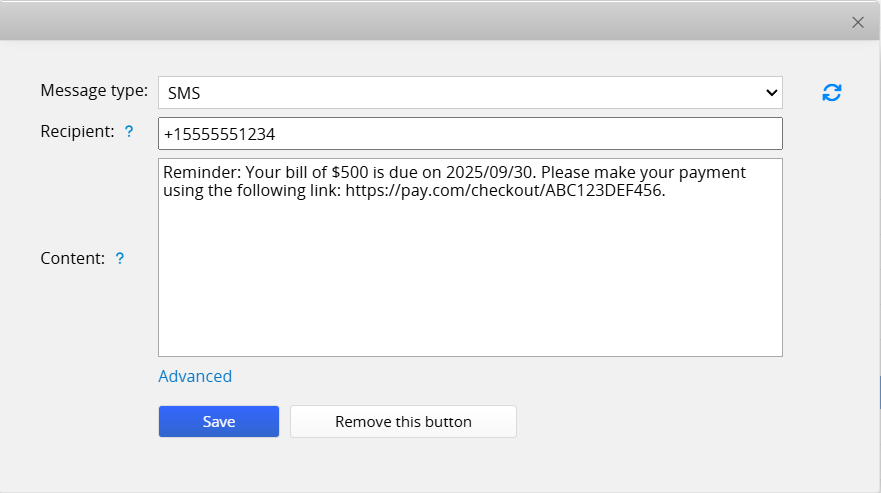This screenshot has height=493, width=881.
Task: Click the "Message type:" label
Action: coord(94,91)
